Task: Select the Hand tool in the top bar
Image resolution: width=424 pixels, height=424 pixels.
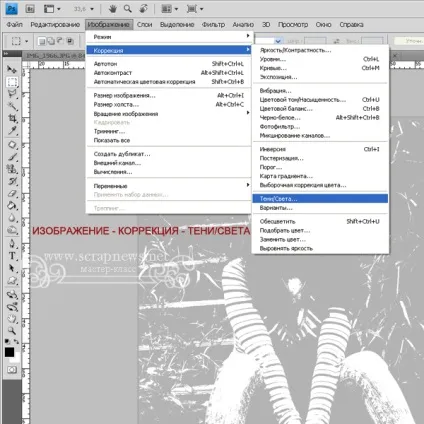Action: (x=113, y=9)
